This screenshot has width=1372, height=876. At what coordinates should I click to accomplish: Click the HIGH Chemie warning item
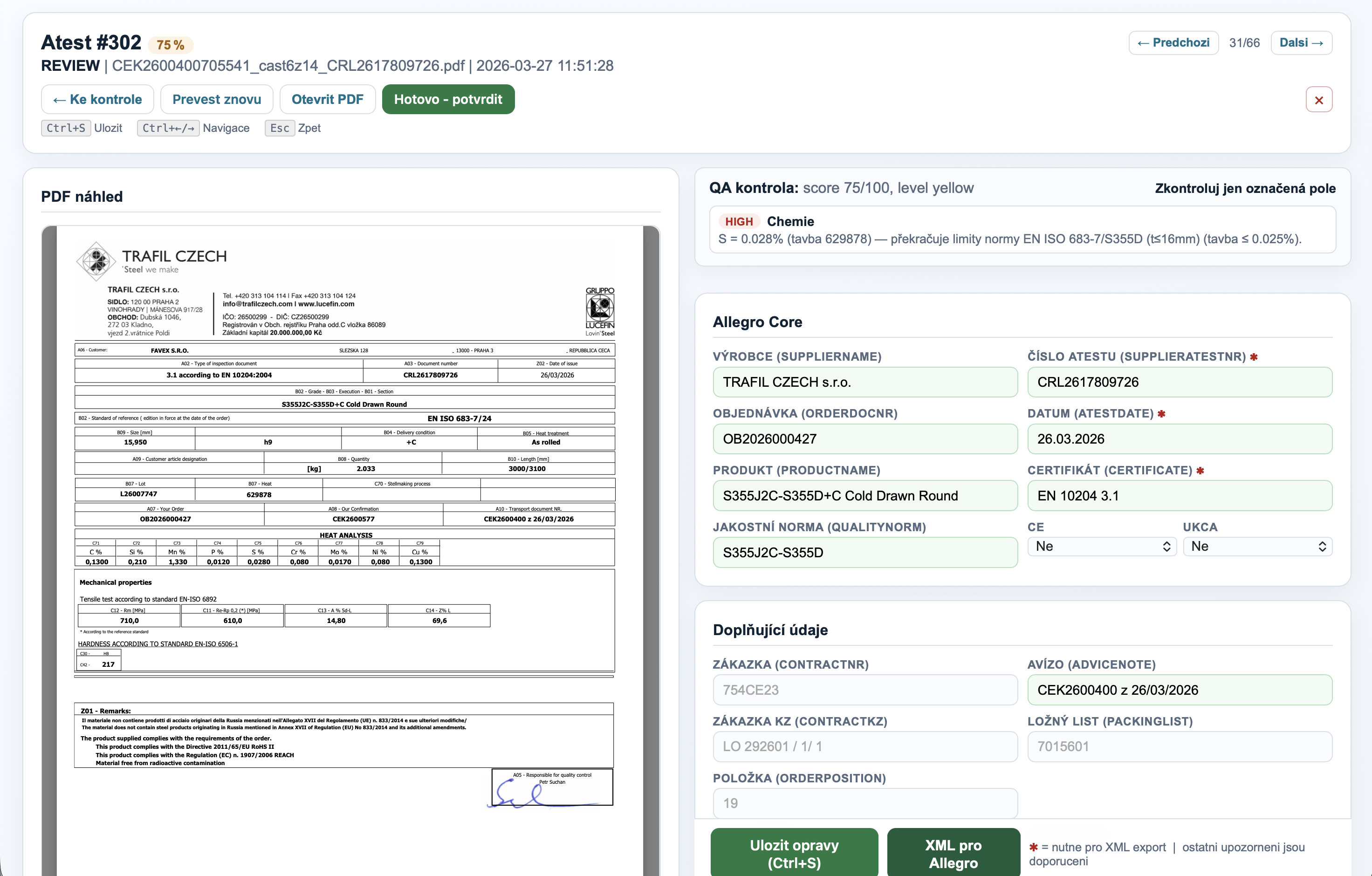pyautogui.click(x=1022, y=230)
